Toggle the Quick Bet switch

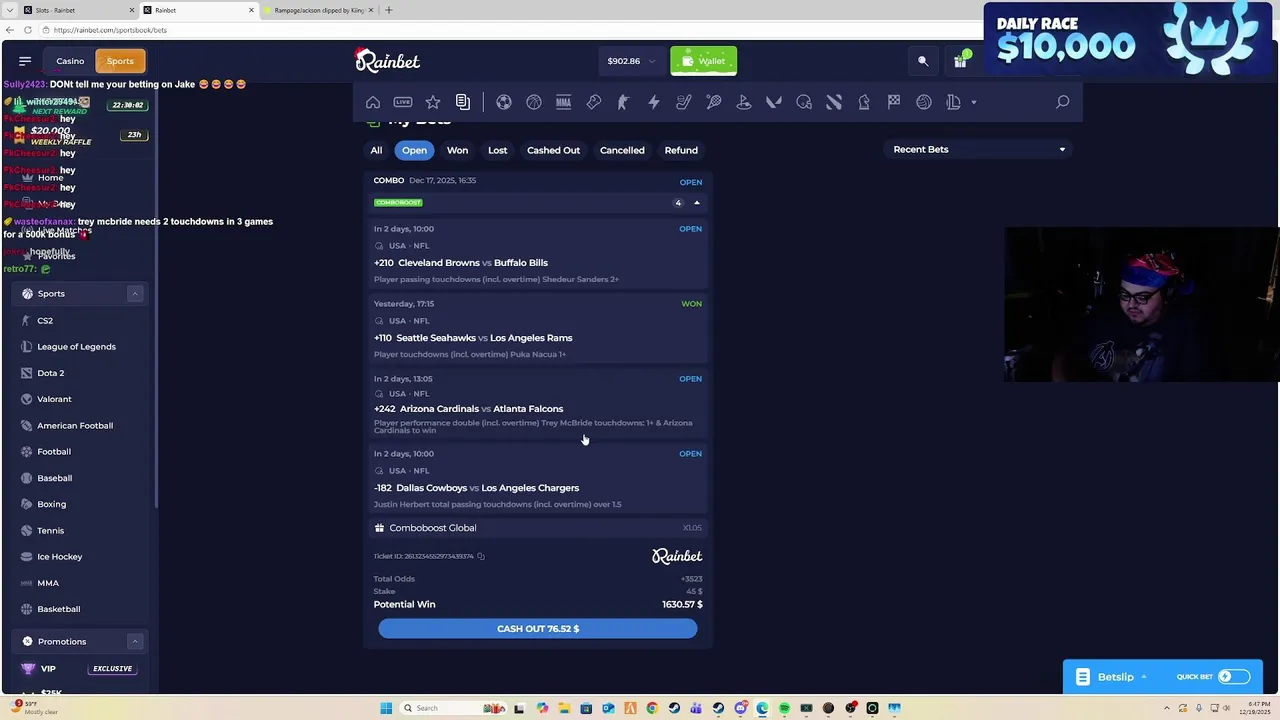point(1233,677)
